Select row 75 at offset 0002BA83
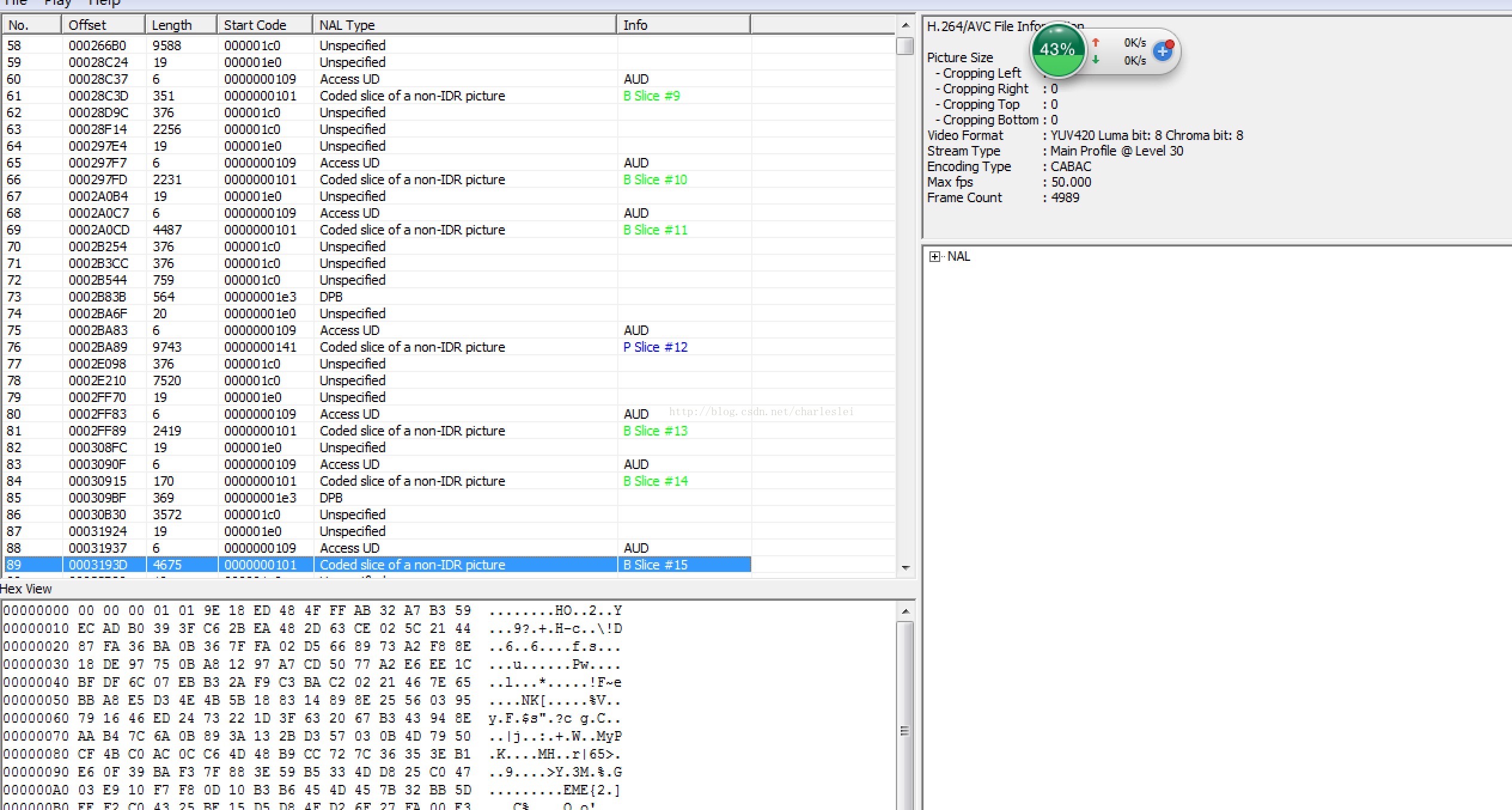 point(377,330)
